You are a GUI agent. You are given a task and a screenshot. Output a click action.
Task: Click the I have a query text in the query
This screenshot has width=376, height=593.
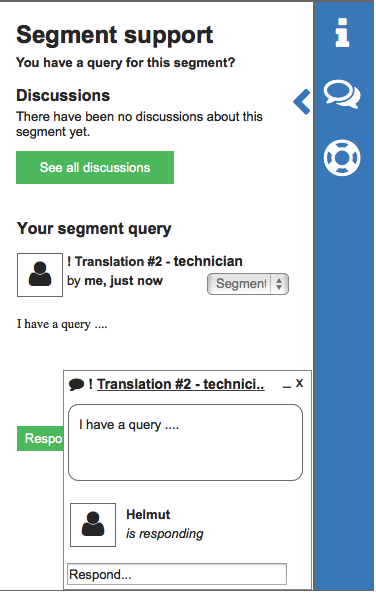click(62, 324)
